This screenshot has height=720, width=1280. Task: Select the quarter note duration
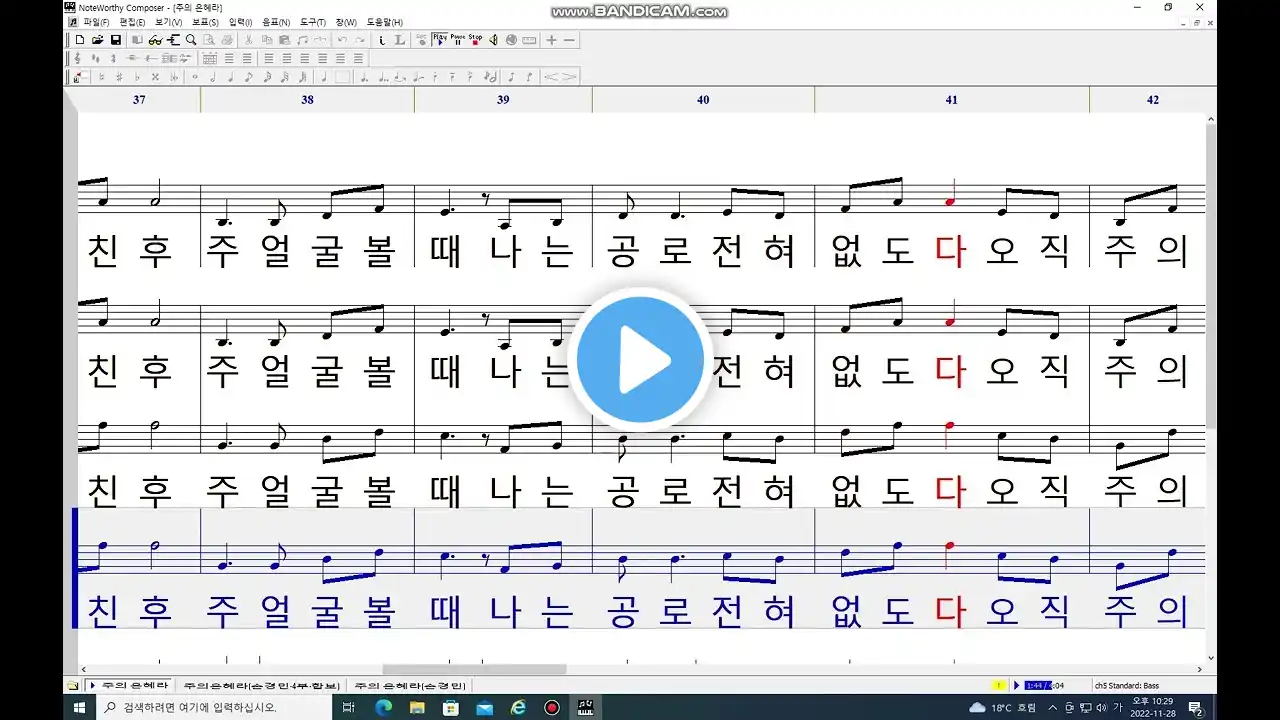(231, 77)
